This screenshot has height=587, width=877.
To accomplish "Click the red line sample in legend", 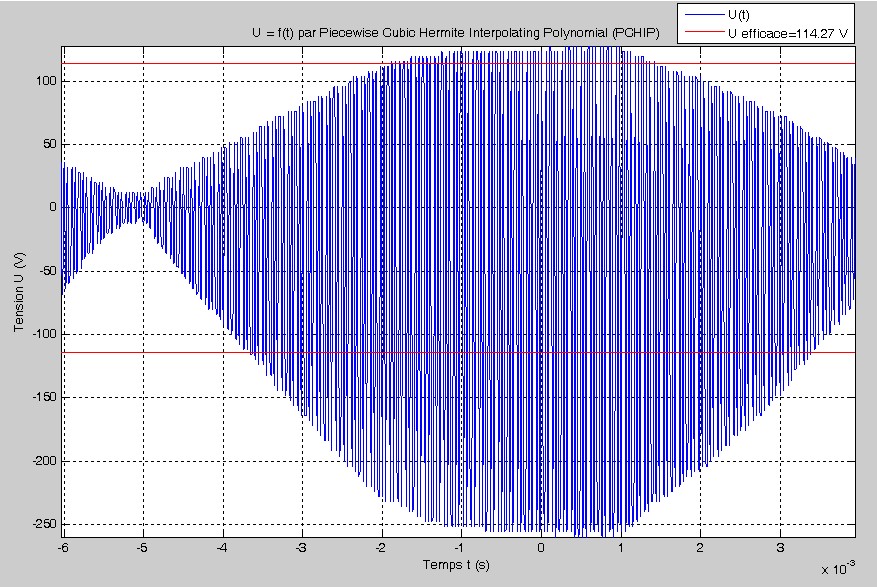I will pos(705,32).
